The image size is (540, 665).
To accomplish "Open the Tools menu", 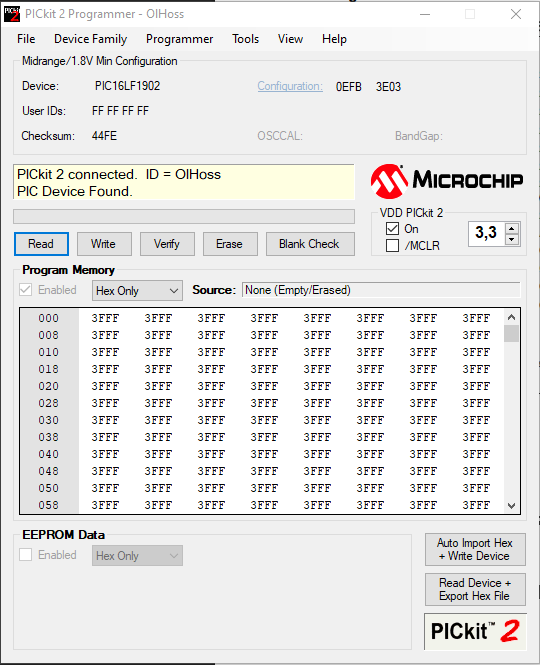I will pyautogui.click(x=245, y=39).
